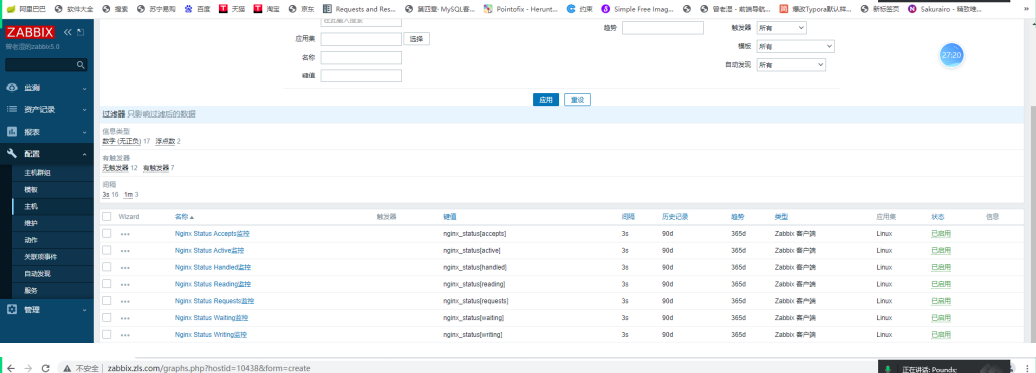Open the 百度 bookmark
Image resolution: width=1036 pixels, height=373 pixels.
tap(197, 9)
